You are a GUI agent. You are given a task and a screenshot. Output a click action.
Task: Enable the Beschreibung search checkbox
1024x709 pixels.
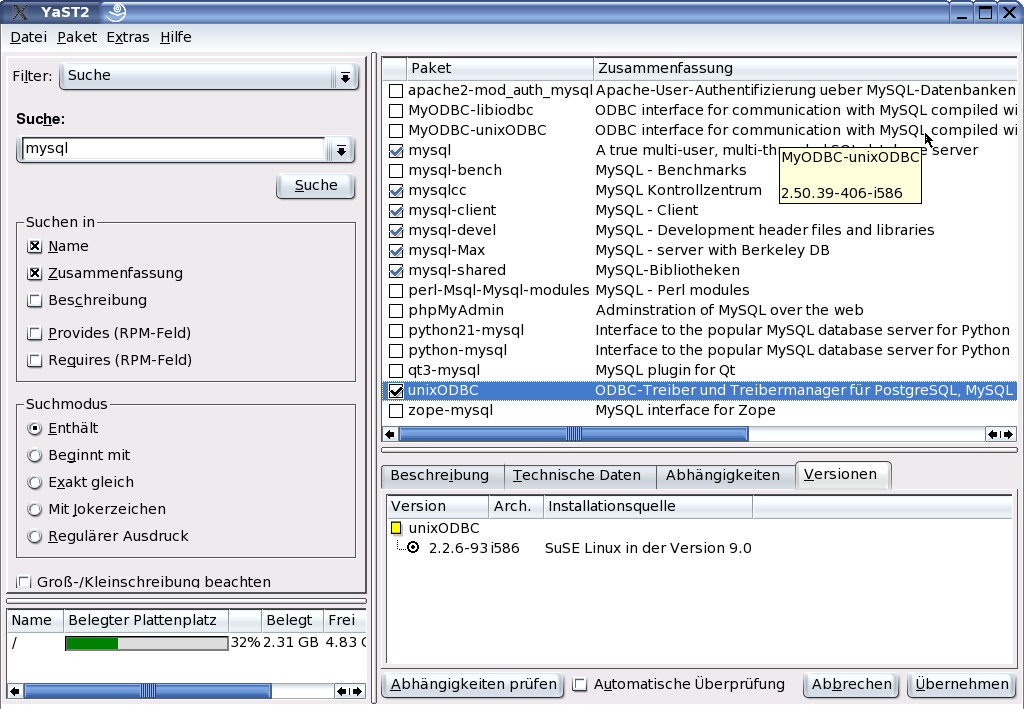click(x=35, y=301)
